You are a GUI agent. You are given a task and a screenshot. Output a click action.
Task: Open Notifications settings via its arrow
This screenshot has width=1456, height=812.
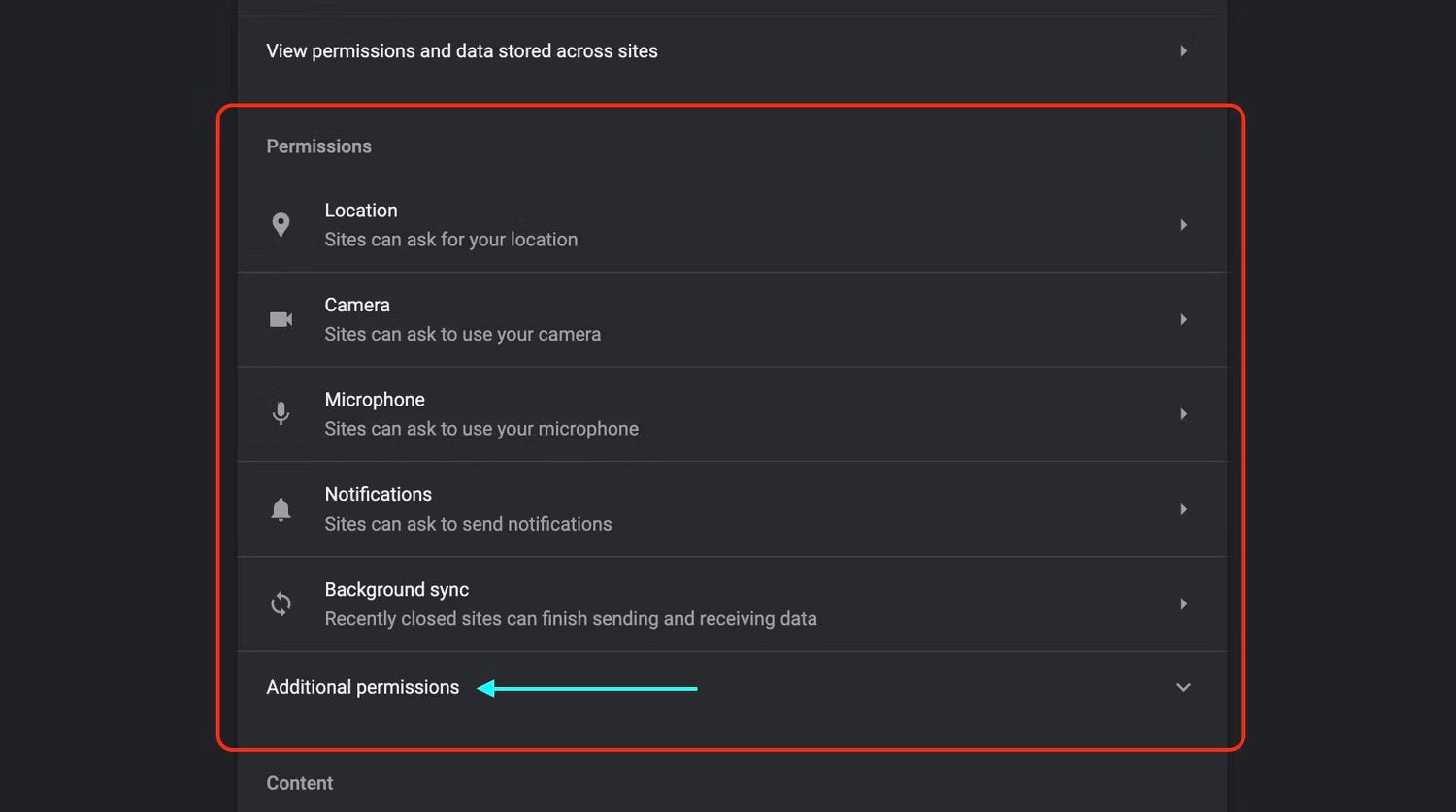(x=1183, y=509)
